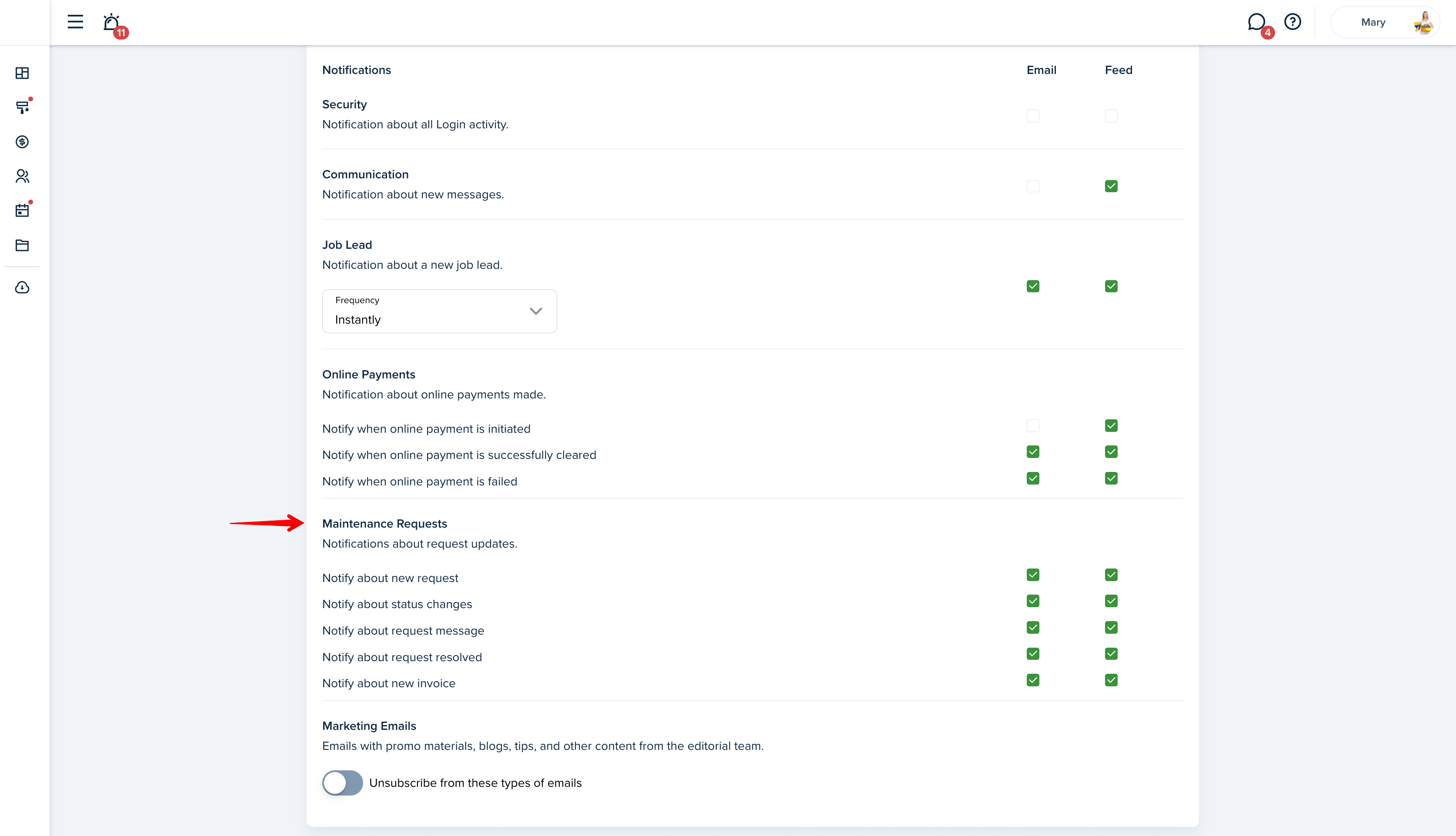Click the Maintenance Requests heading

click(384, 524)
